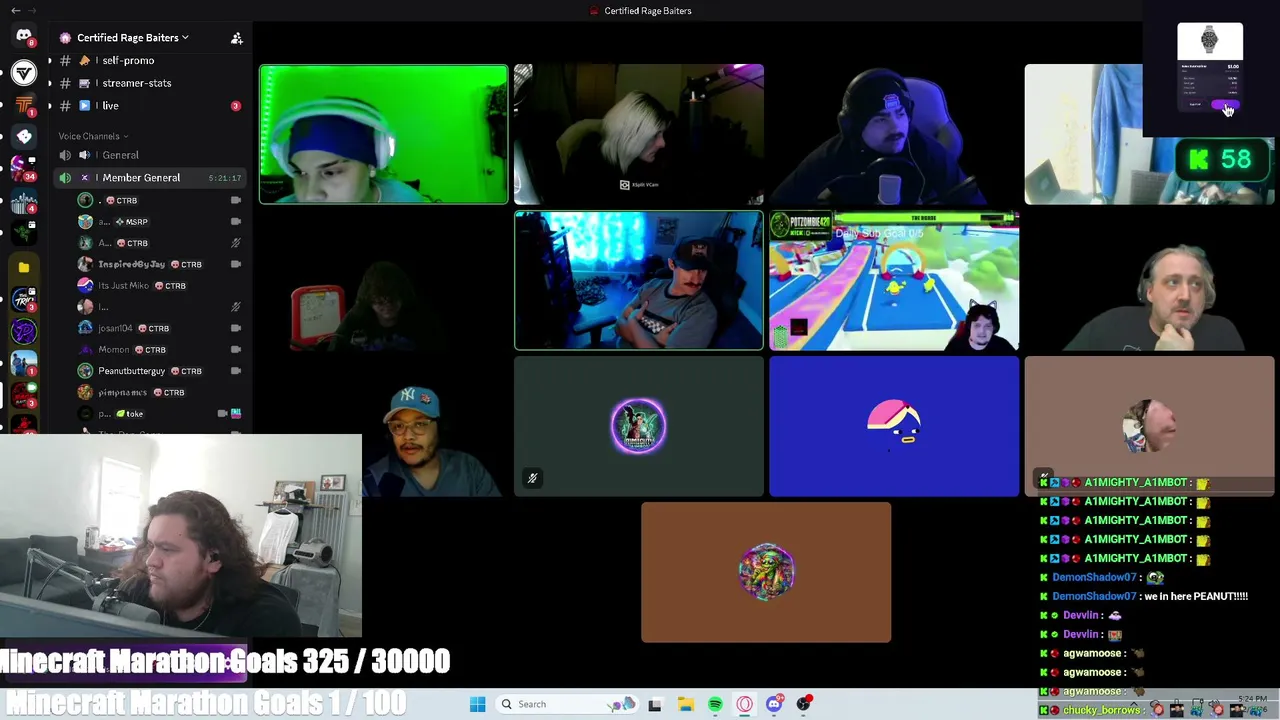Image resolution: width=1280 pixels, height=720 pixels.
Task: Focus the purple-ringed avatar tile
Action: (x=639, y=427)
